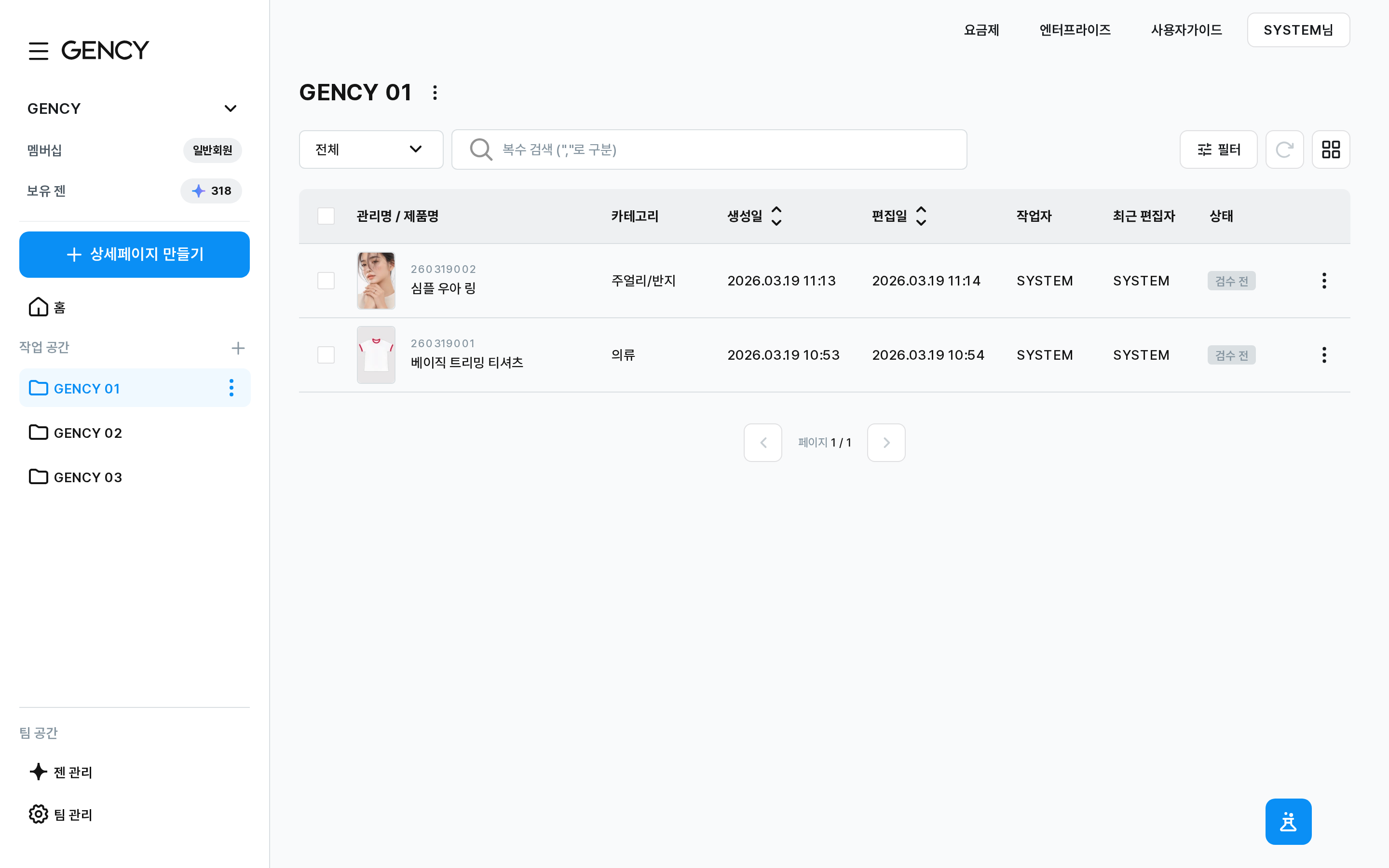Go to previous page arrow

[763, 443]
